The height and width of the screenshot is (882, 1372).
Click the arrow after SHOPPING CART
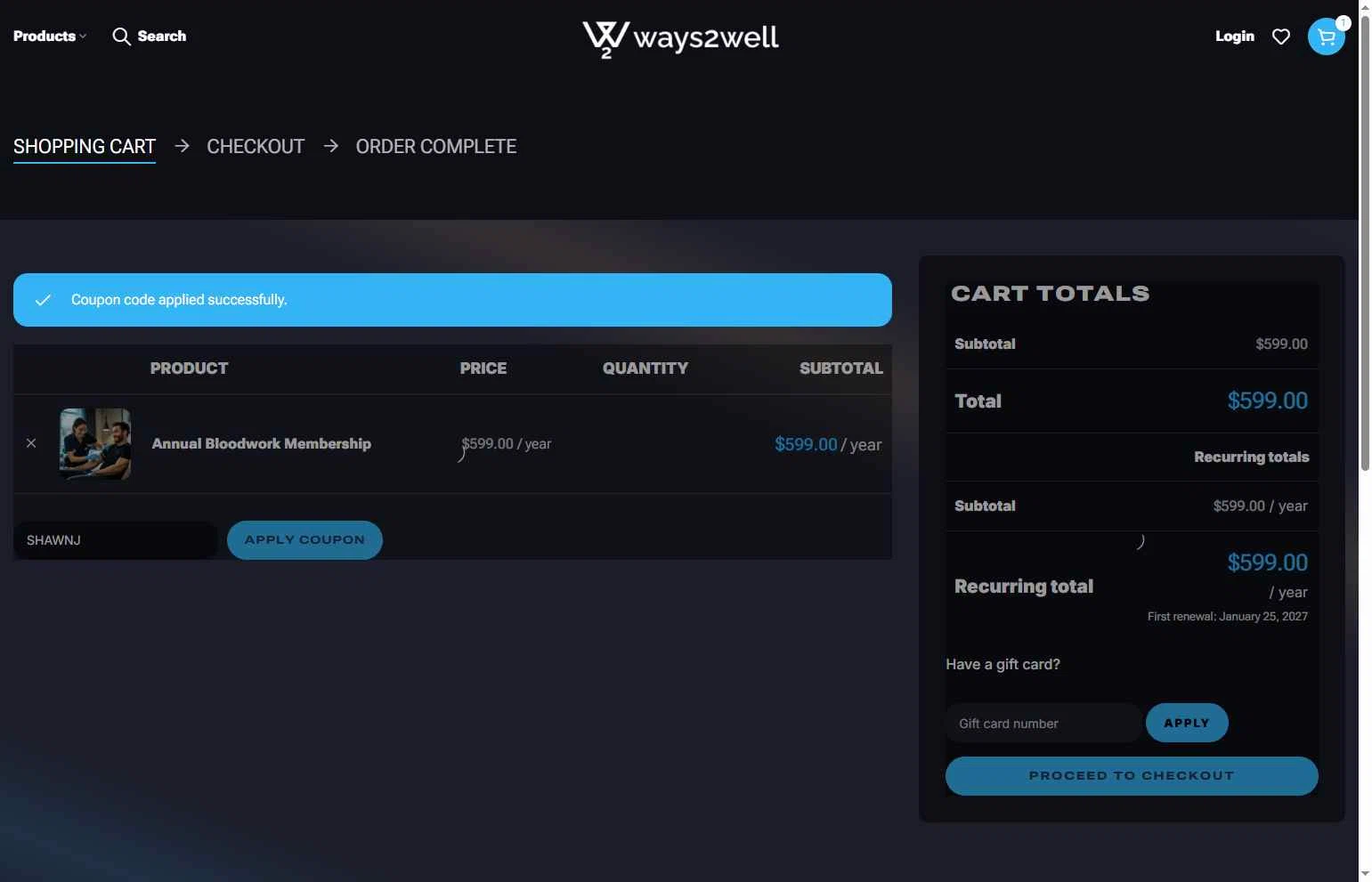pos(182,146)
